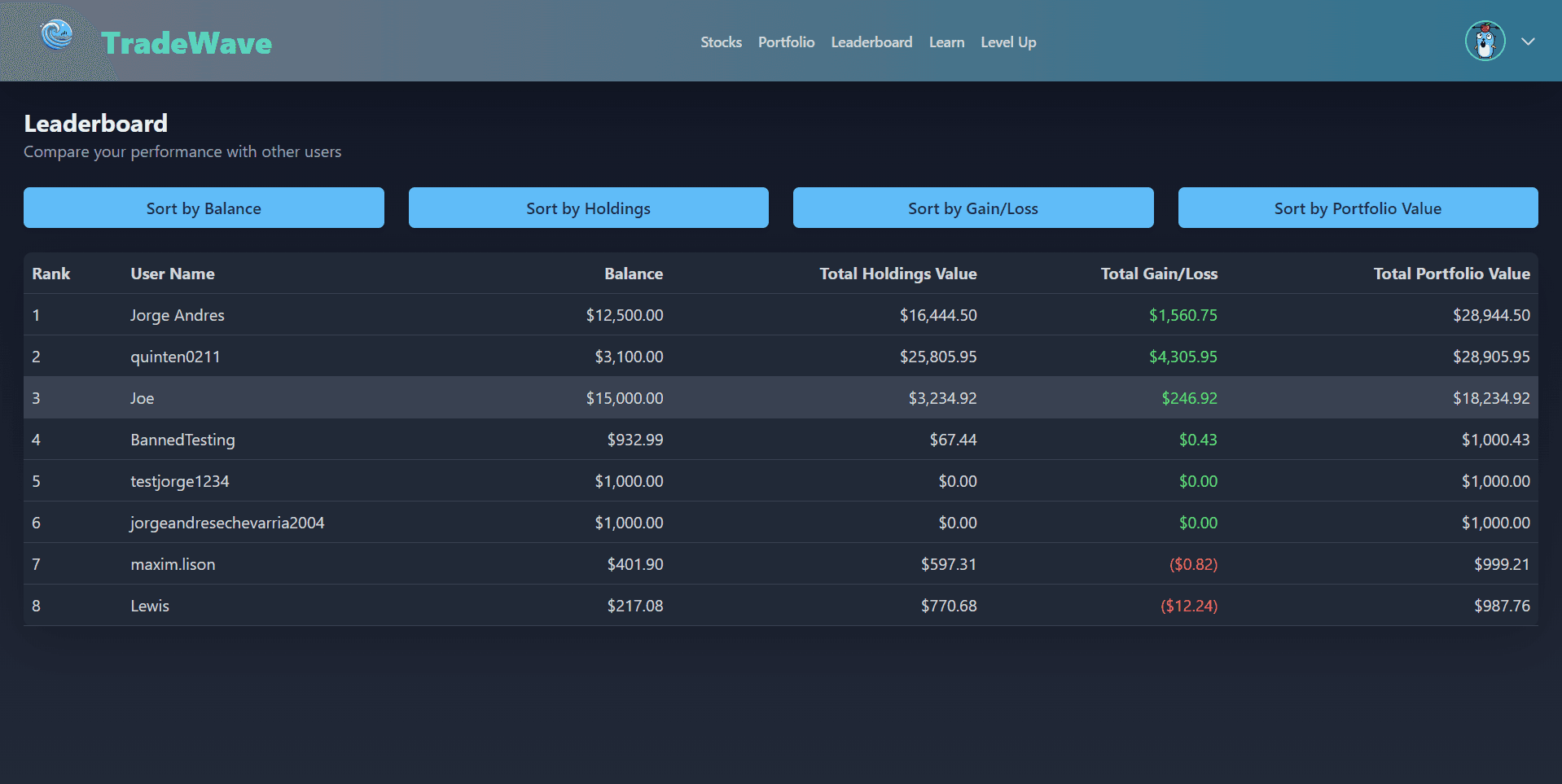Sort users by Gain/Loss
The width and height of the screenshot is (1562, 784).
972,208
